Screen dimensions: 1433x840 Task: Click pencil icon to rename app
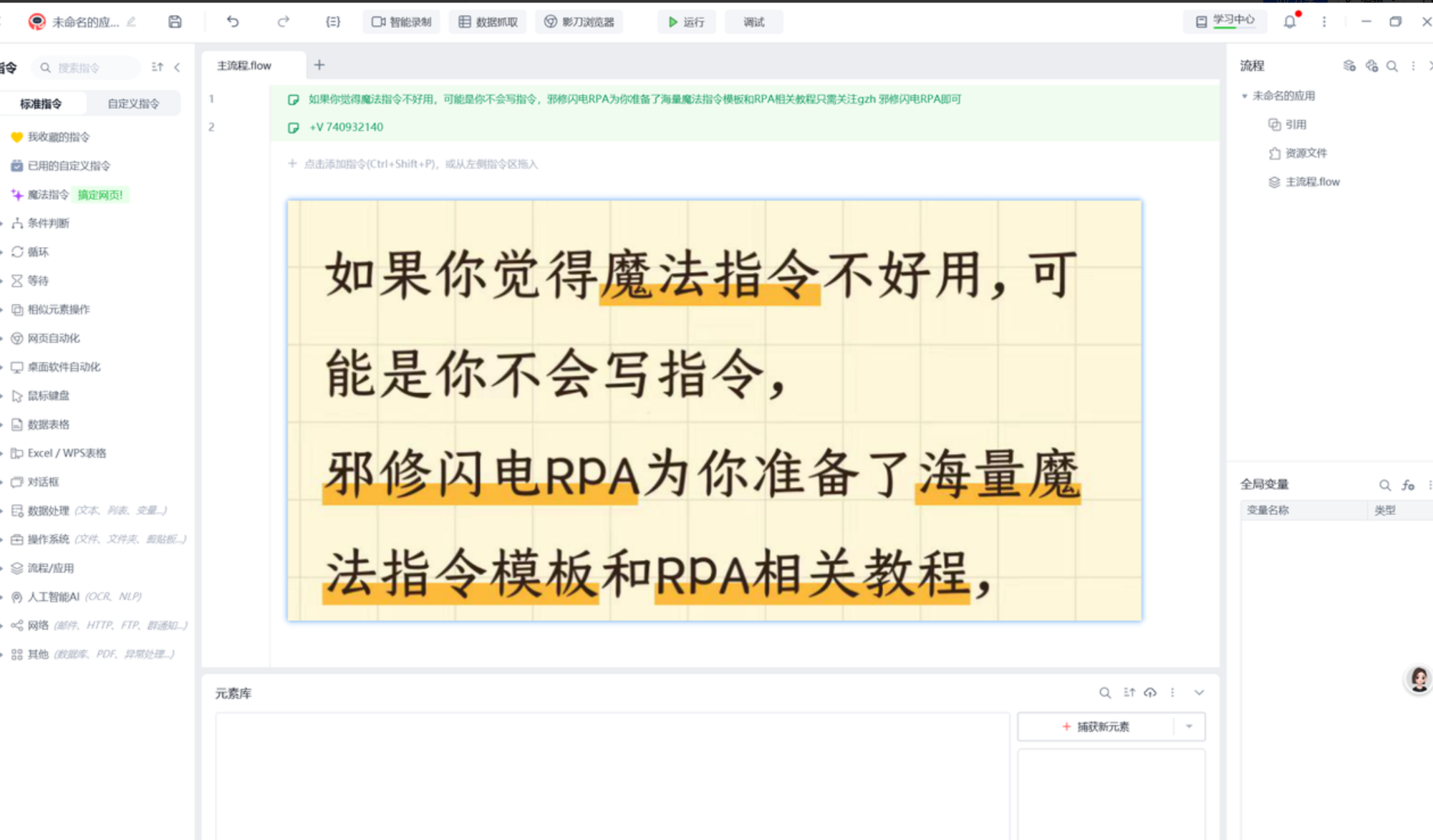[x=132, y=21]
